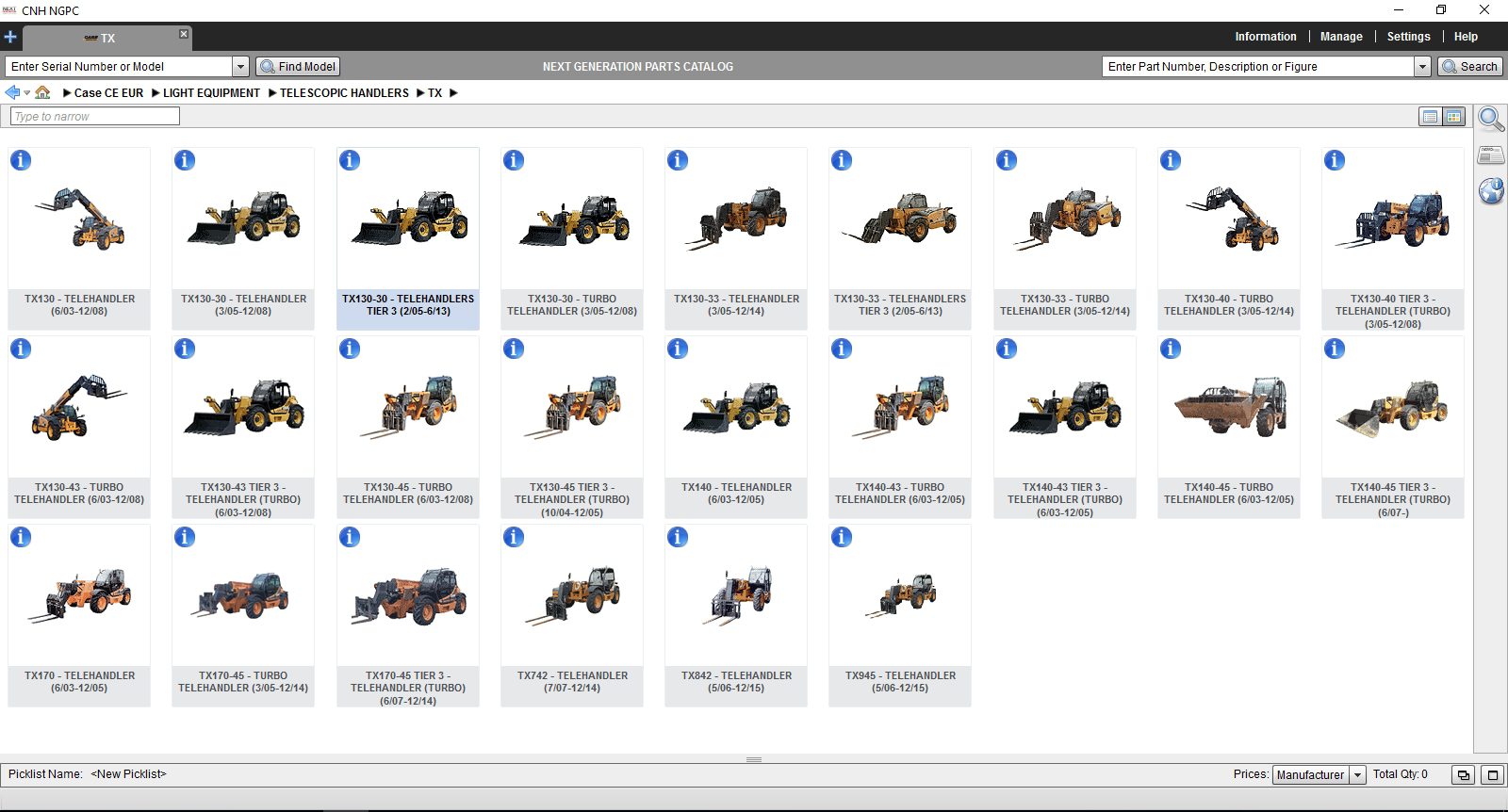Open the Help menu
The width and height of the screenshot is (1508, 812).
1466,37
